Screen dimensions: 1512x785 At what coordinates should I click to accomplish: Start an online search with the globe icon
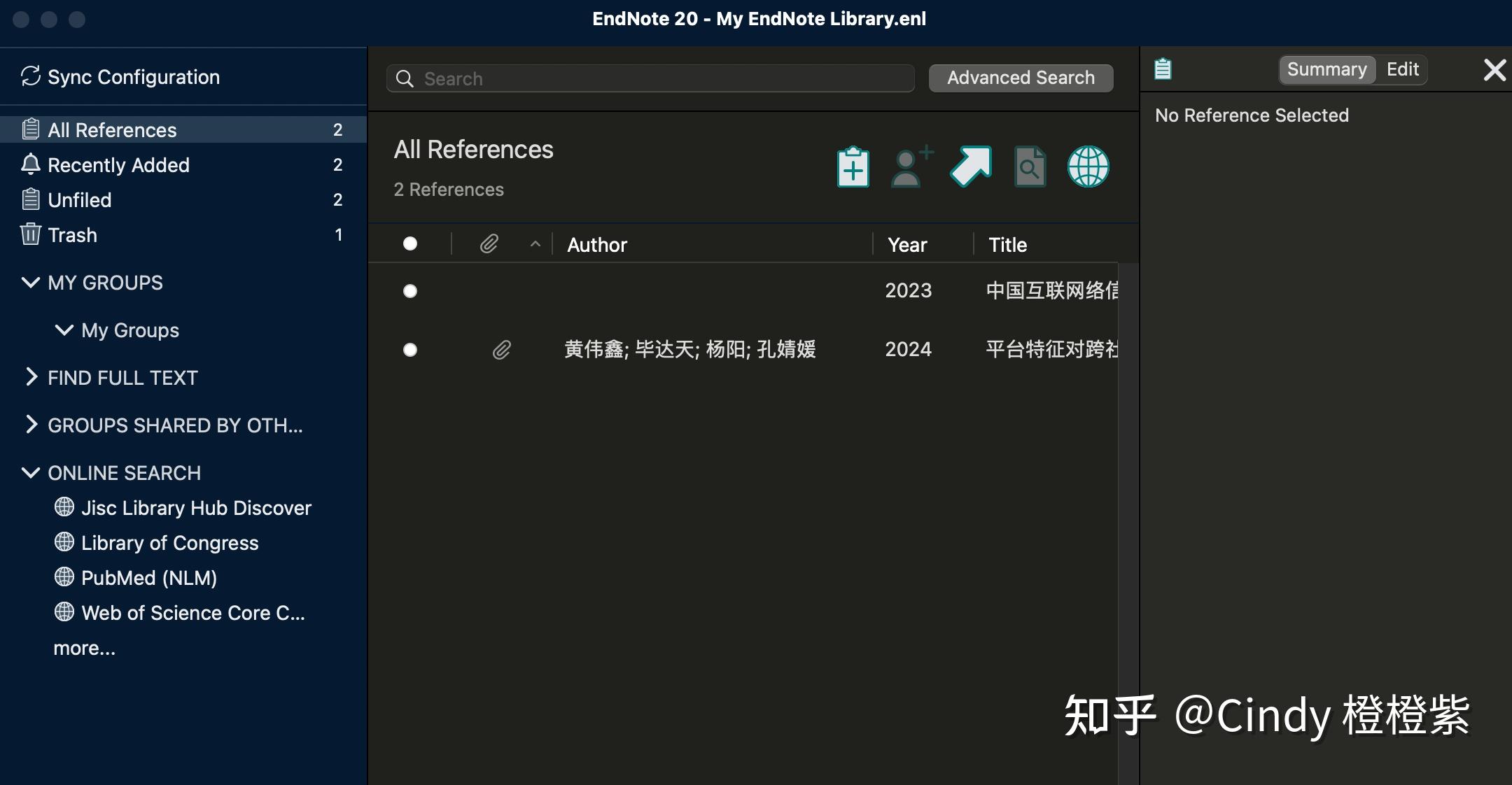(x=1088, y=167)
